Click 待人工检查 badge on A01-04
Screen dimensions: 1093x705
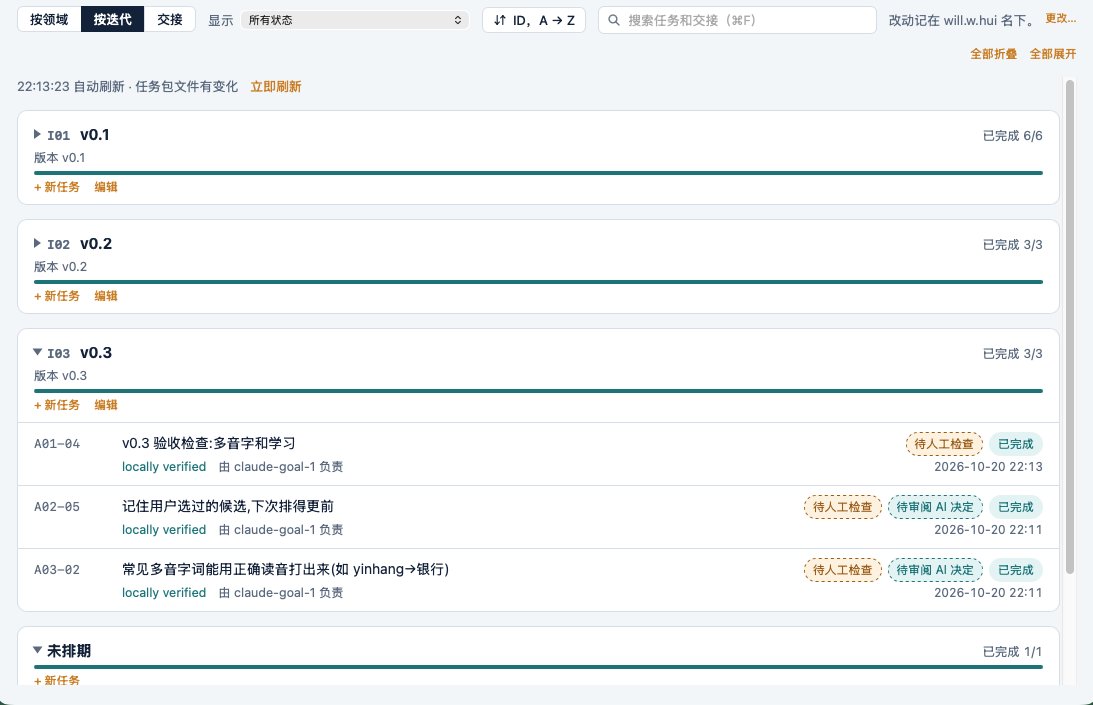point(944,444)
